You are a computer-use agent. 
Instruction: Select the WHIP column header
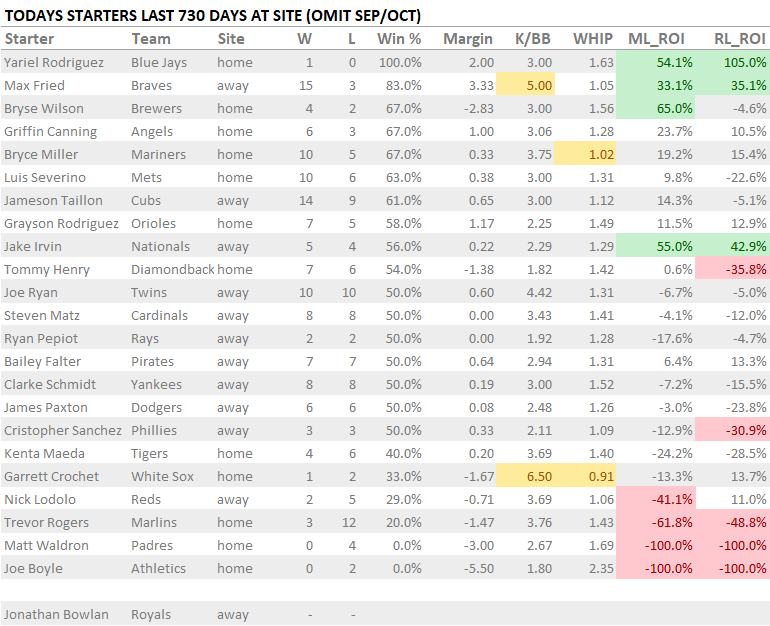pos(593,39)
